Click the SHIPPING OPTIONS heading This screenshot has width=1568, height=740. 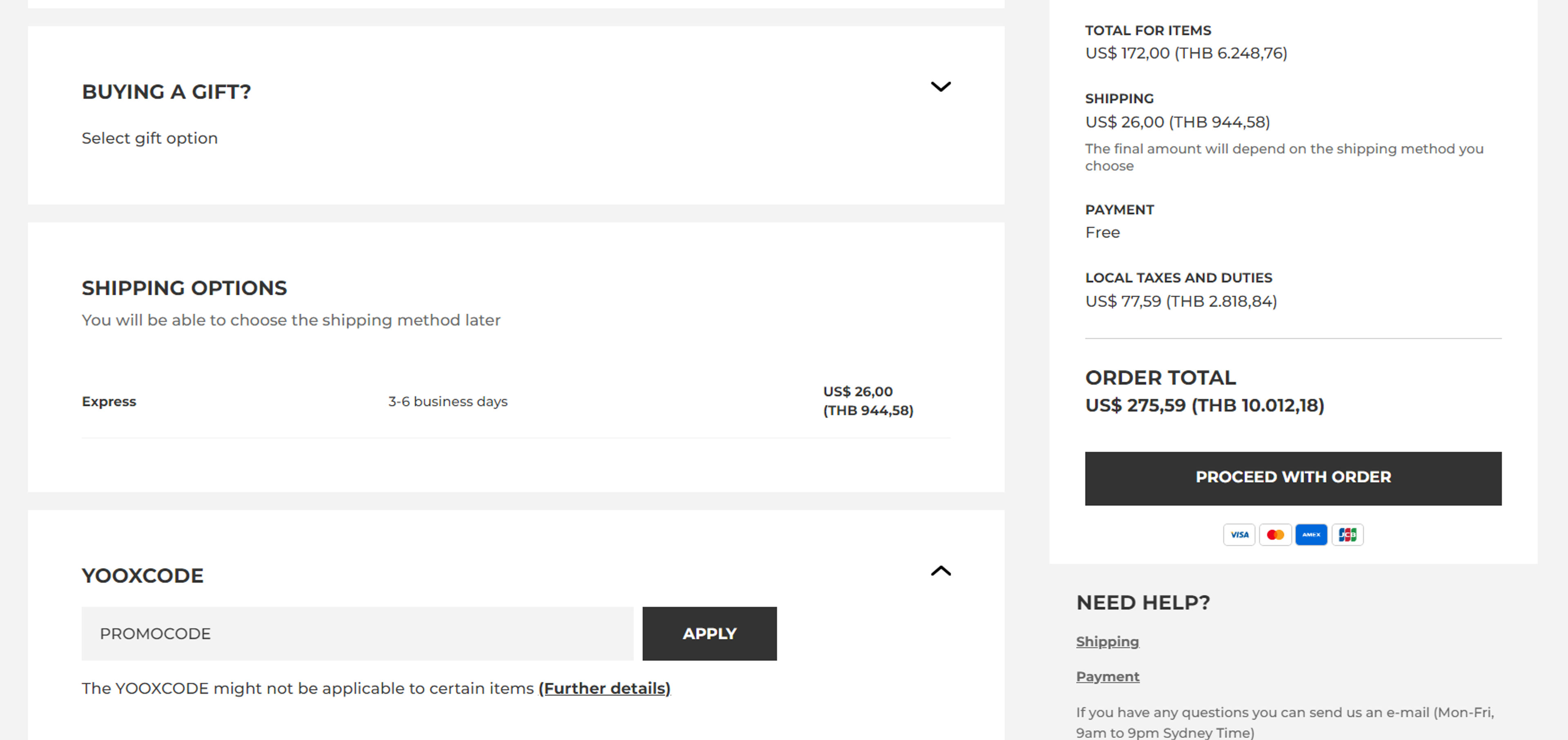pos(185,288)
